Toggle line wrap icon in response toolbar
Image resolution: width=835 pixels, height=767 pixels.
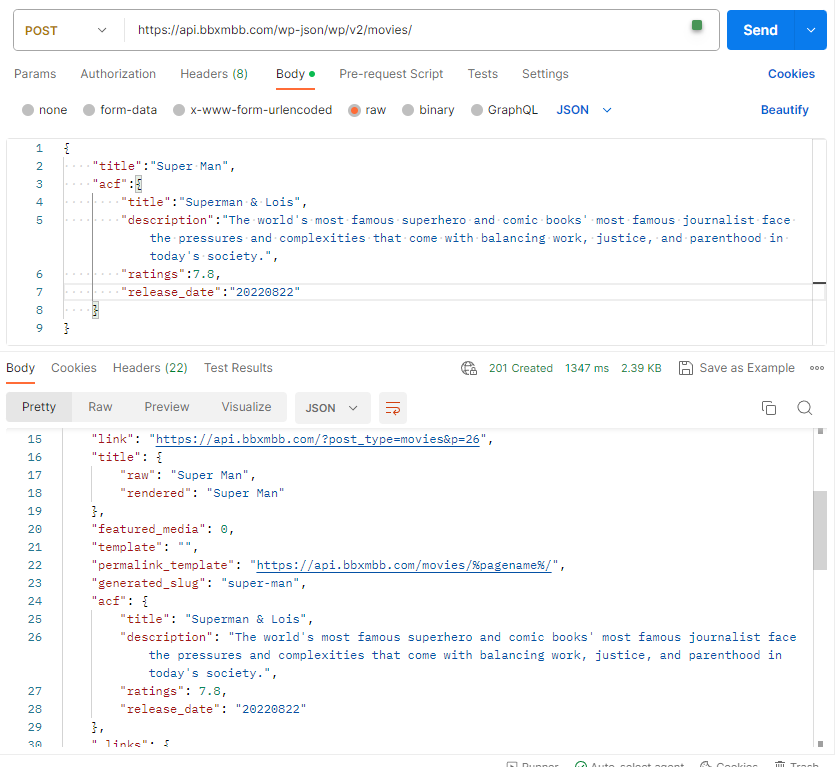[393, 408]
